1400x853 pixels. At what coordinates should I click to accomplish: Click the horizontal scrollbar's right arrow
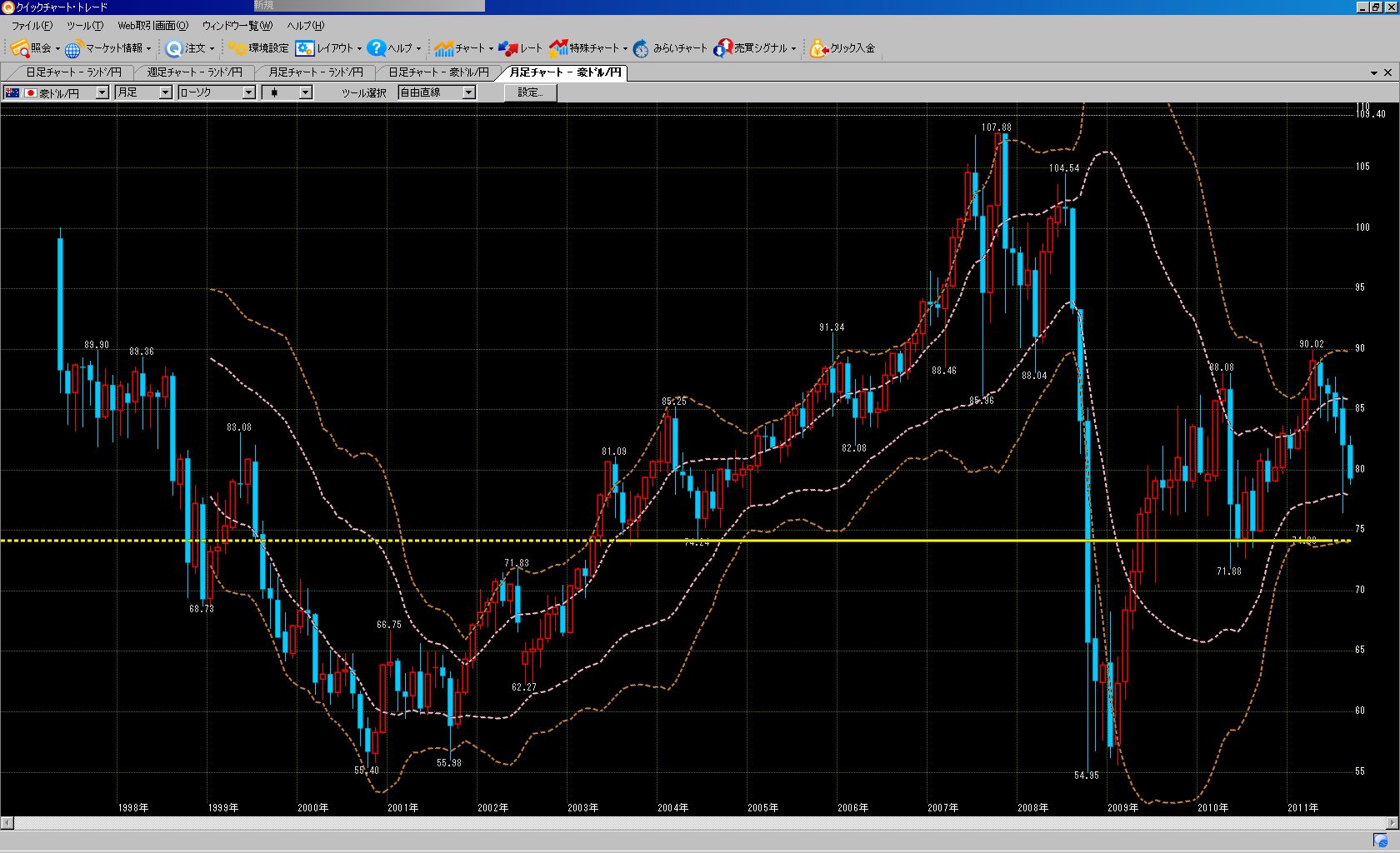(x=1392, y=823)
